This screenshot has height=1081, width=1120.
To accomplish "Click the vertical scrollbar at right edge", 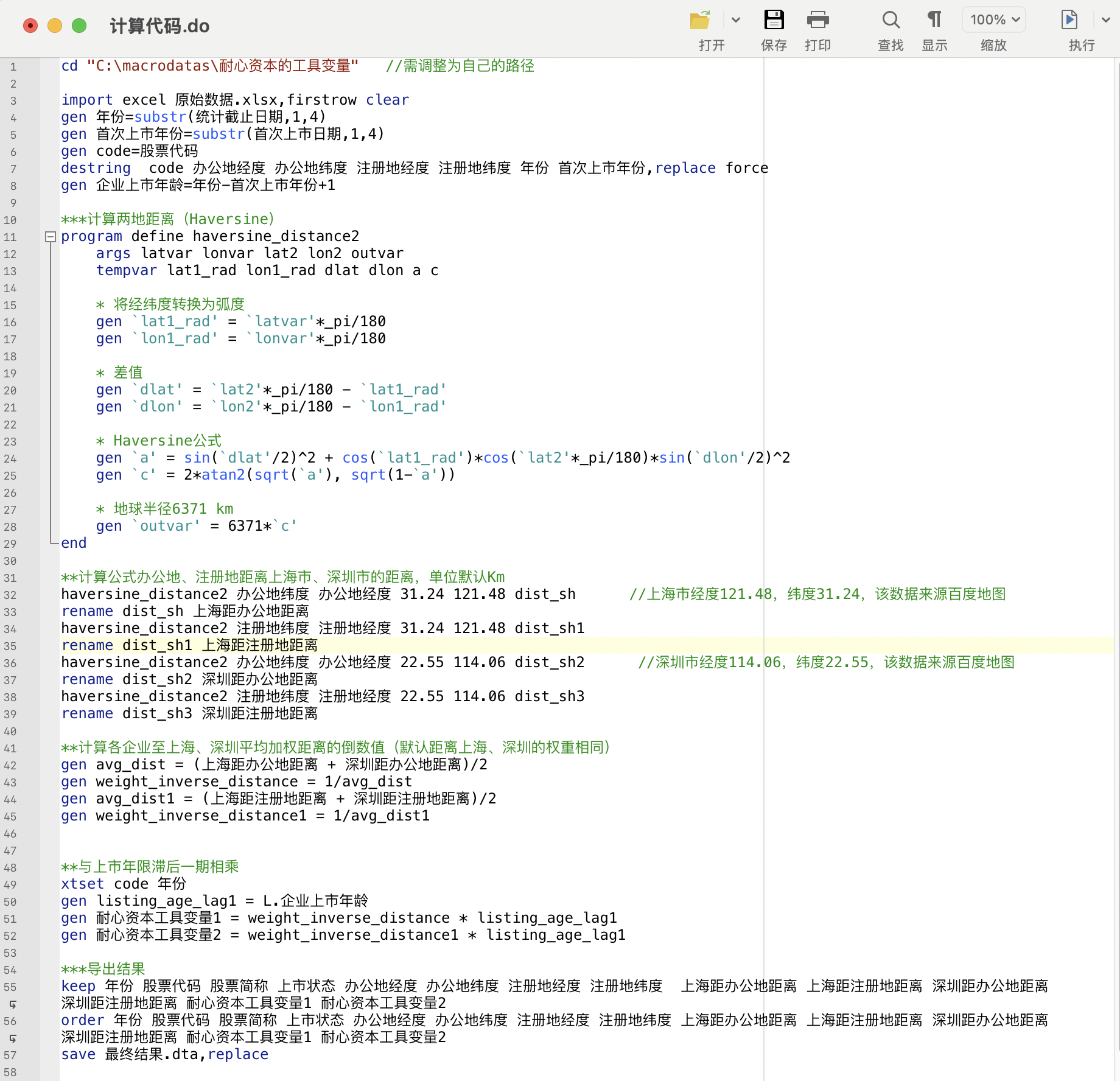I will [1116, 365].
